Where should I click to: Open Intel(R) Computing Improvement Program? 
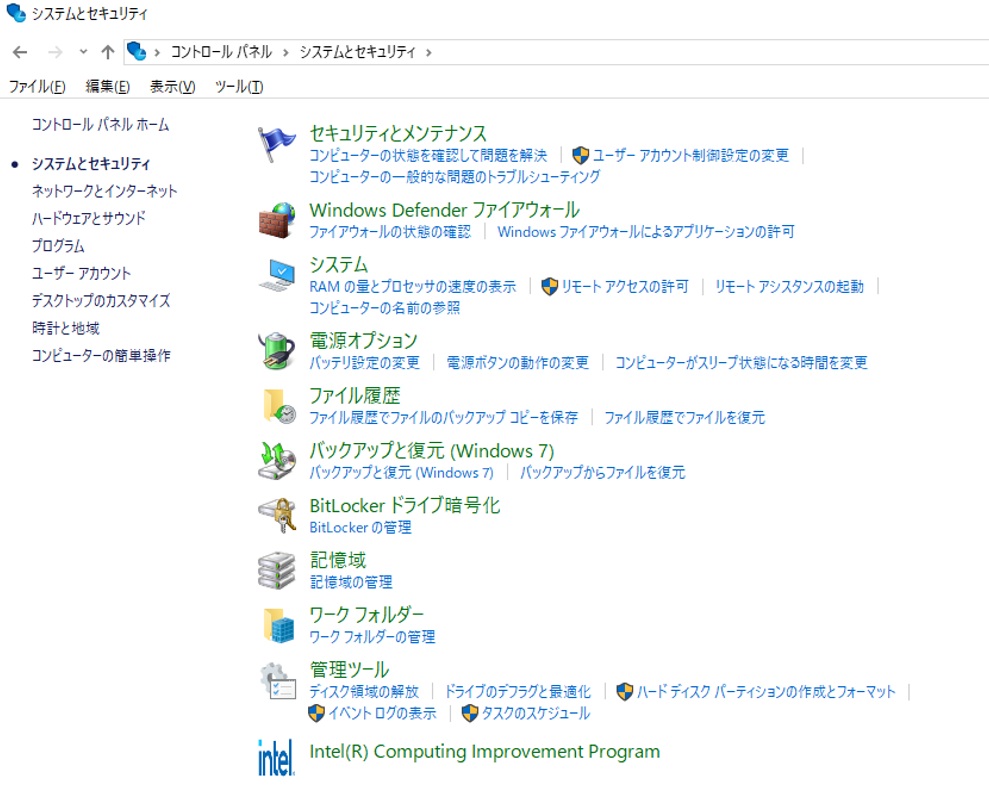(x=484, y=751)
